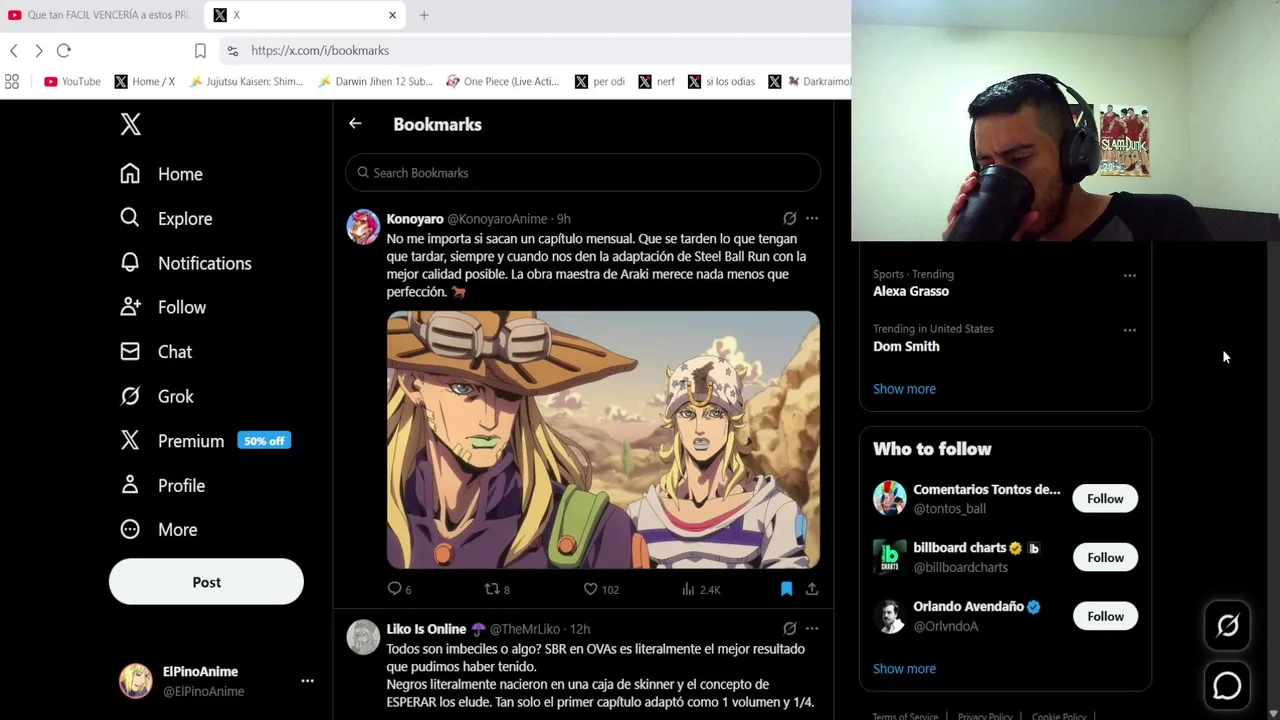This screenshot has width=1280, height=720.
Task: Open options for Dom Smith trend
Action: click(1129, 330)
